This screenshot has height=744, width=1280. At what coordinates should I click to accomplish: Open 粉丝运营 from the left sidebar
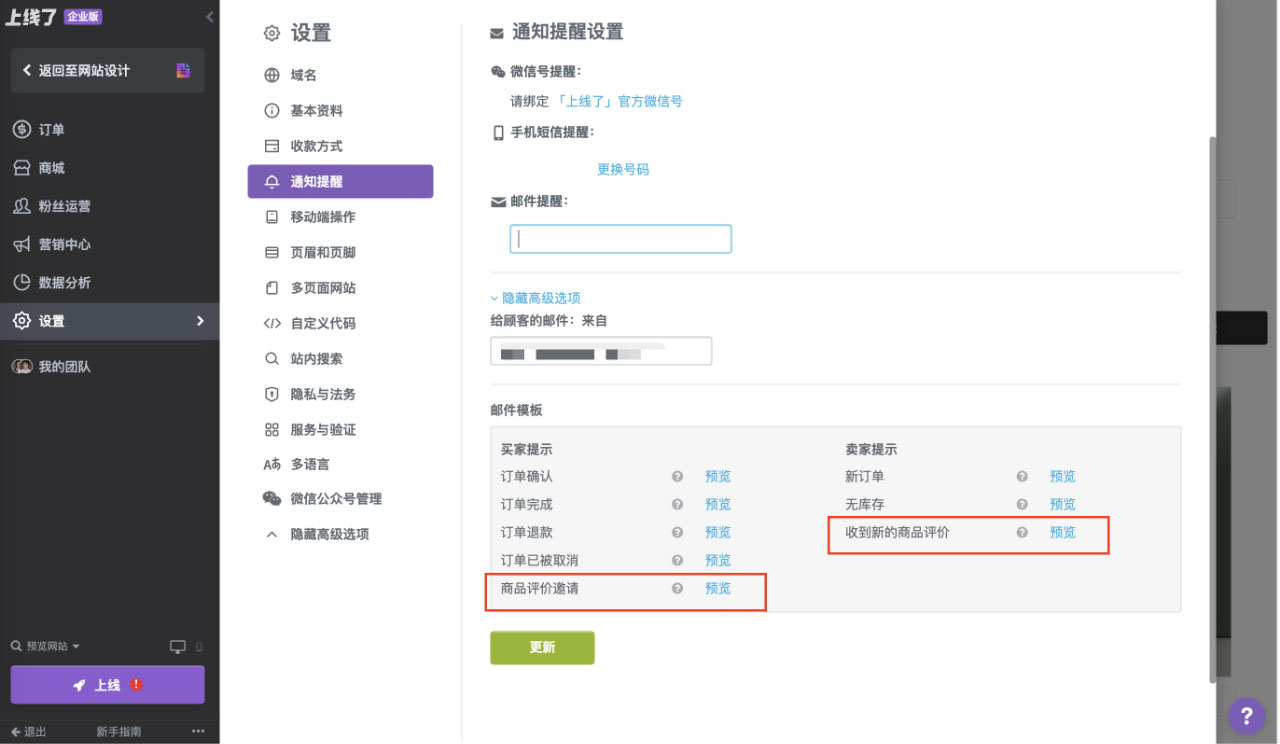pos(60,206)
